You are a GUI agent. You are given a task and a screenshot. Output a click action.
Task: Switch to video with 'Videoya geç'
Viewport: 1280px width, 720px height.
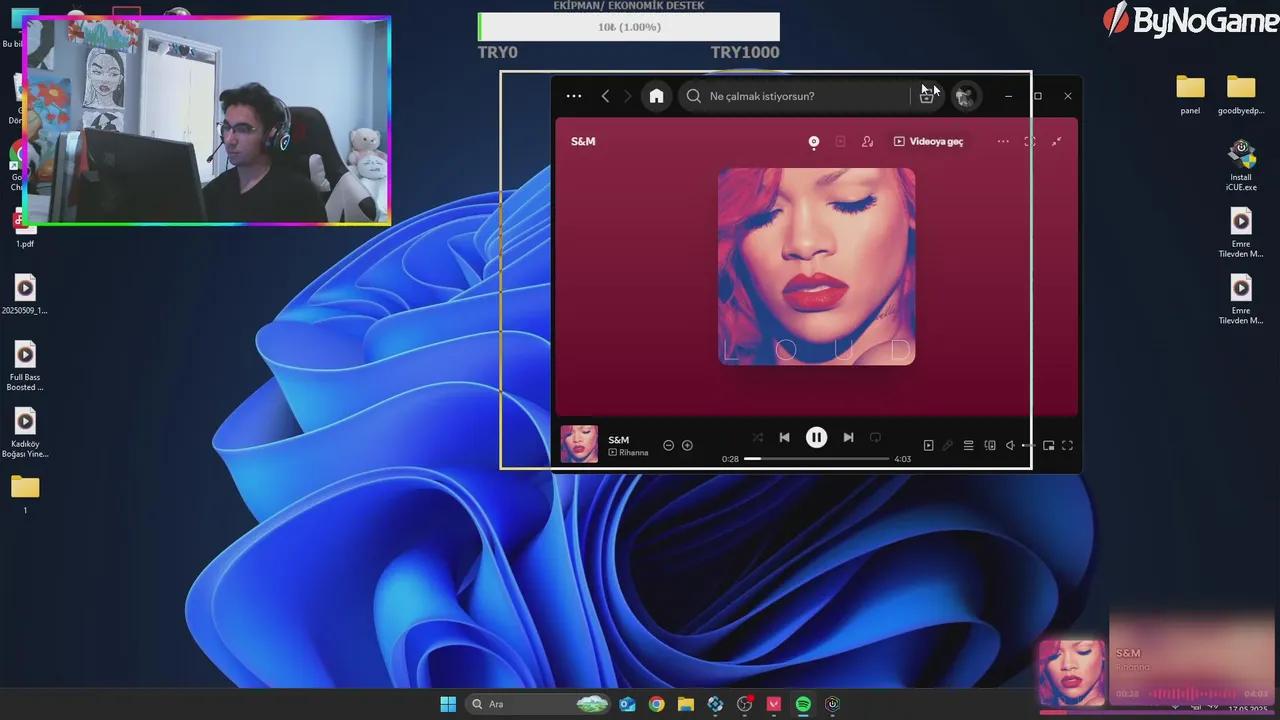[x=928, y=142]
